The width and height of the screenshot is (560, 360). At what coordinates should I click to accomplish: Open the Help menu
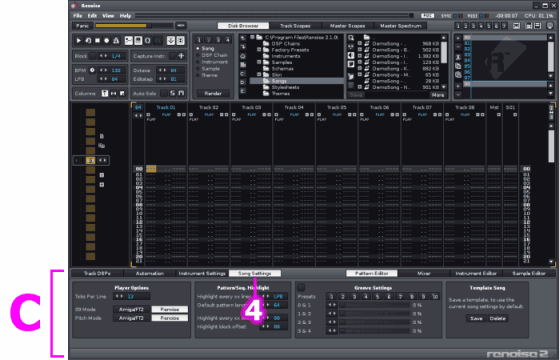[x=125, y=16]
